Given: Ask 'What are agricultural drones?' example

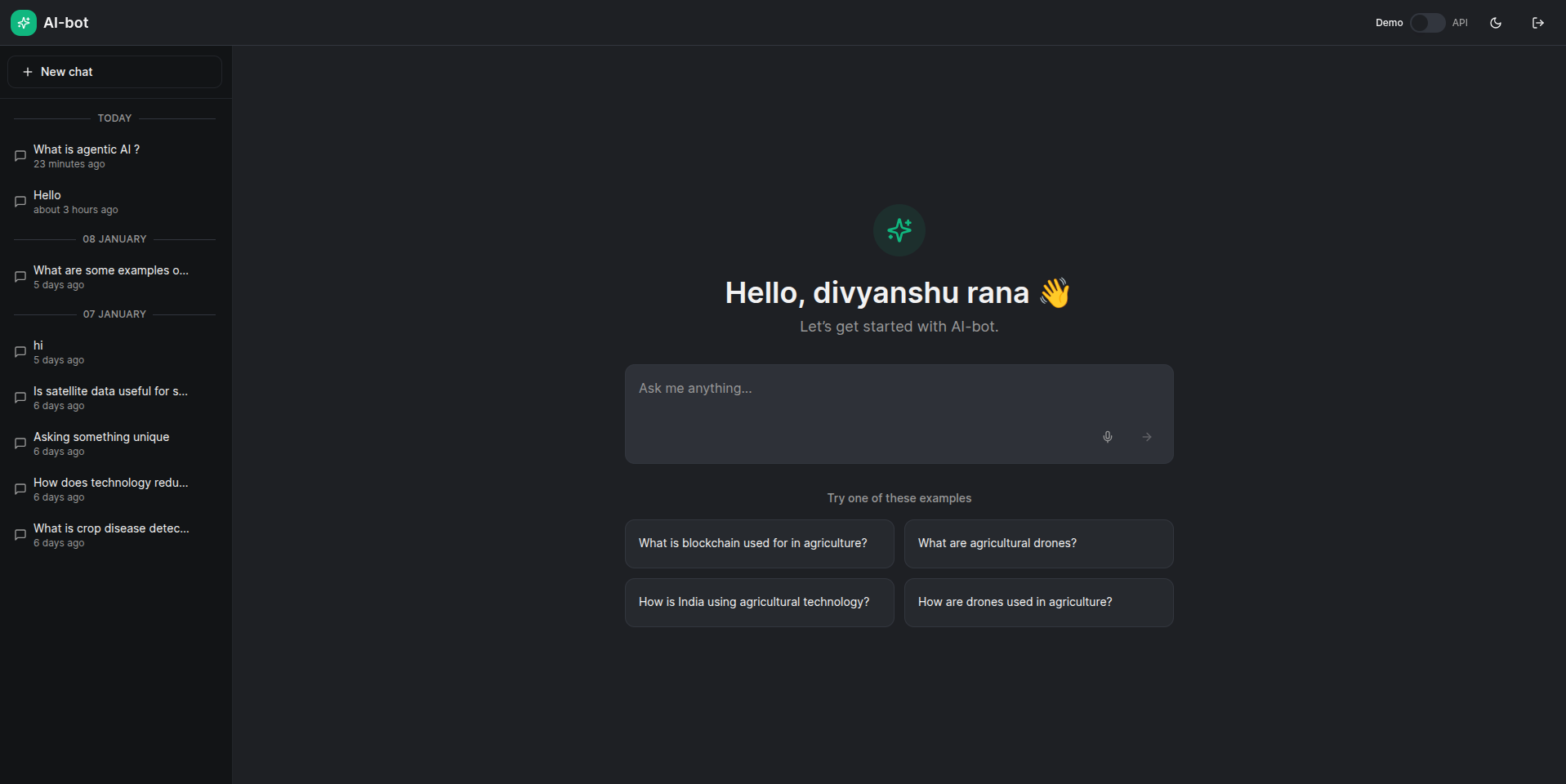Looking at the screenshot, I should (1038, 543).
